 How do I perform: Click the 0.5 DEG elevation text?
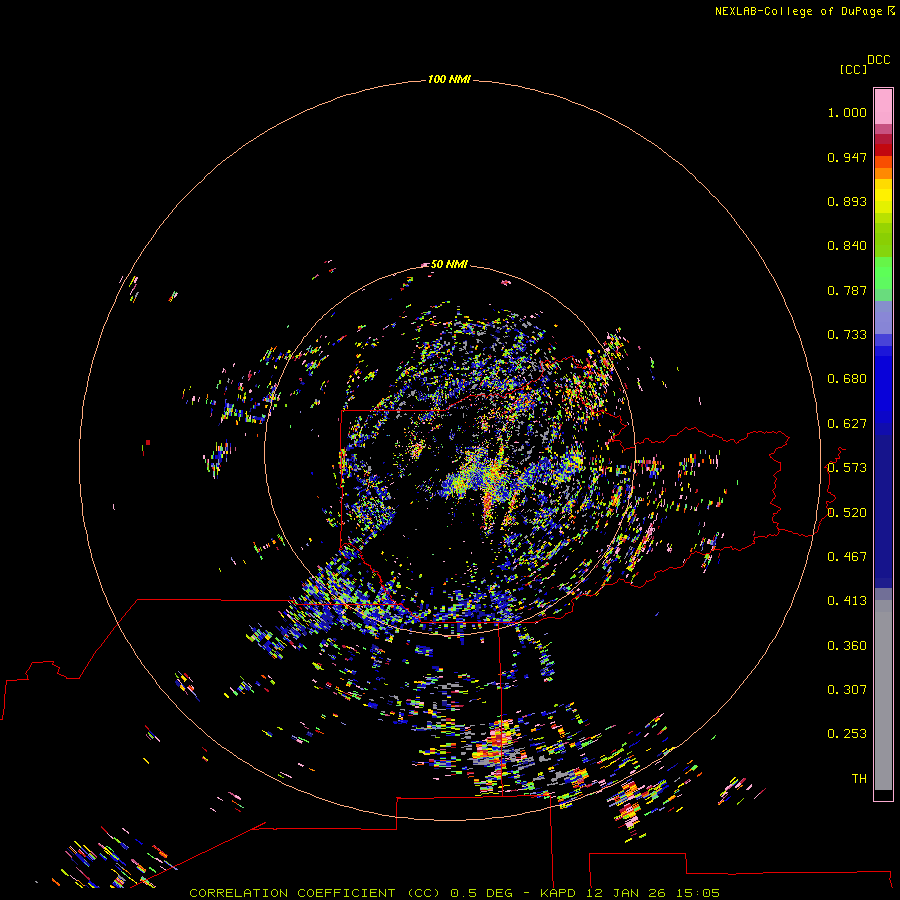click(480, 893)
